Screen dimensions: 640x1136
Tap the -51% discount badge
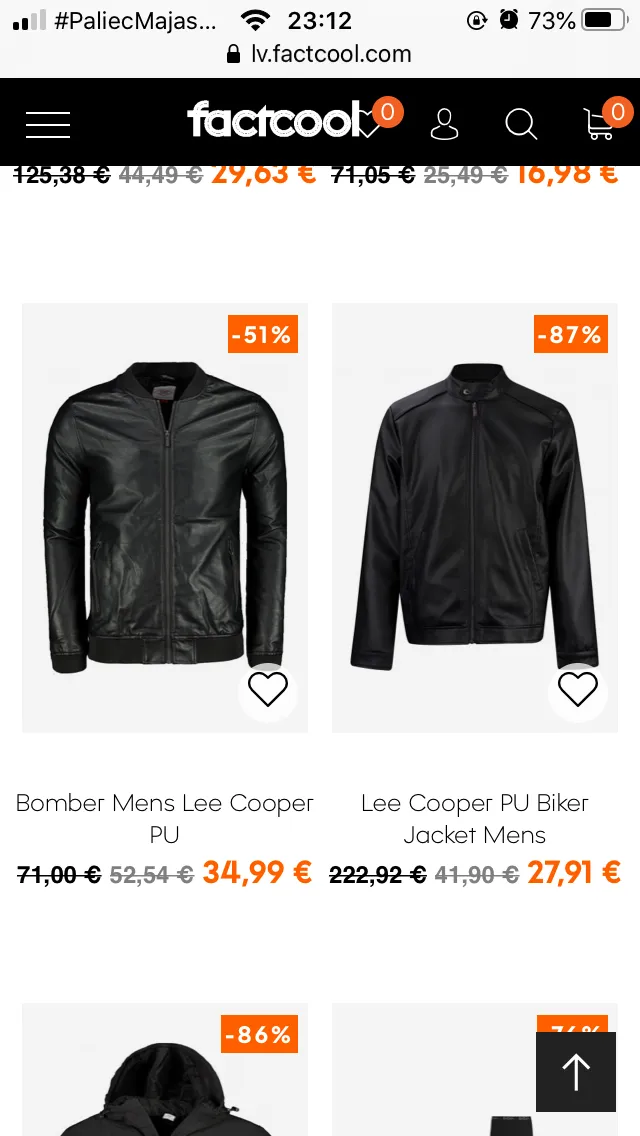click(263, 334)
